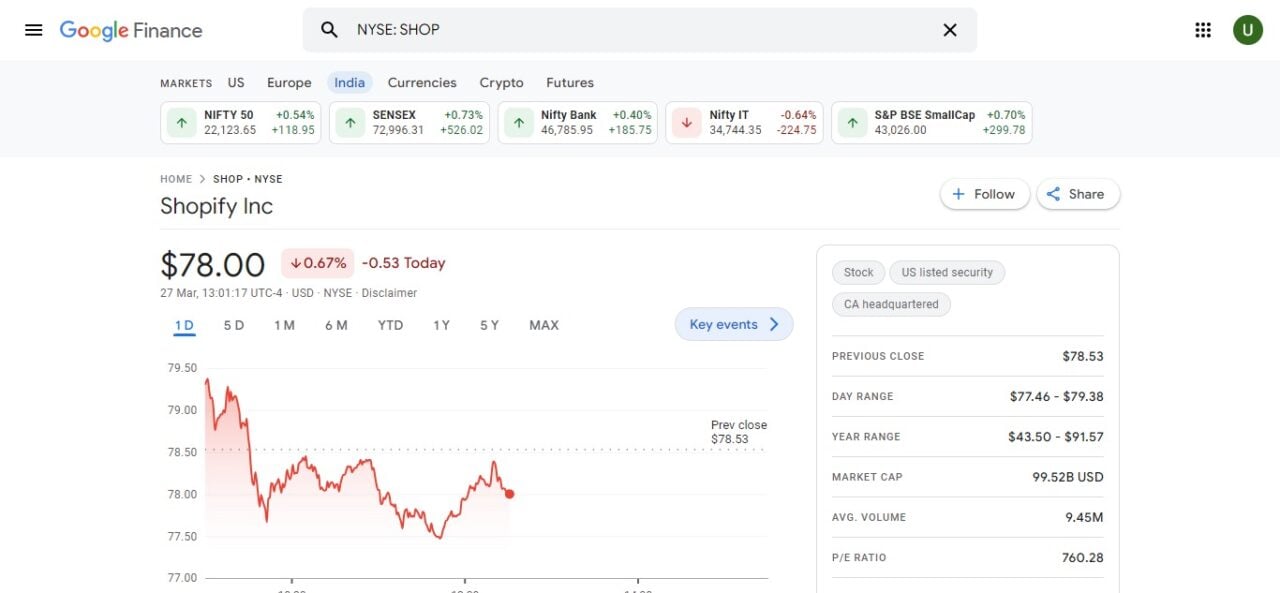Click the Nifty Bank value 46,785.95
Image resolution: width=1280 pixels, height=593 pixels.
click(x=567, y=130)
